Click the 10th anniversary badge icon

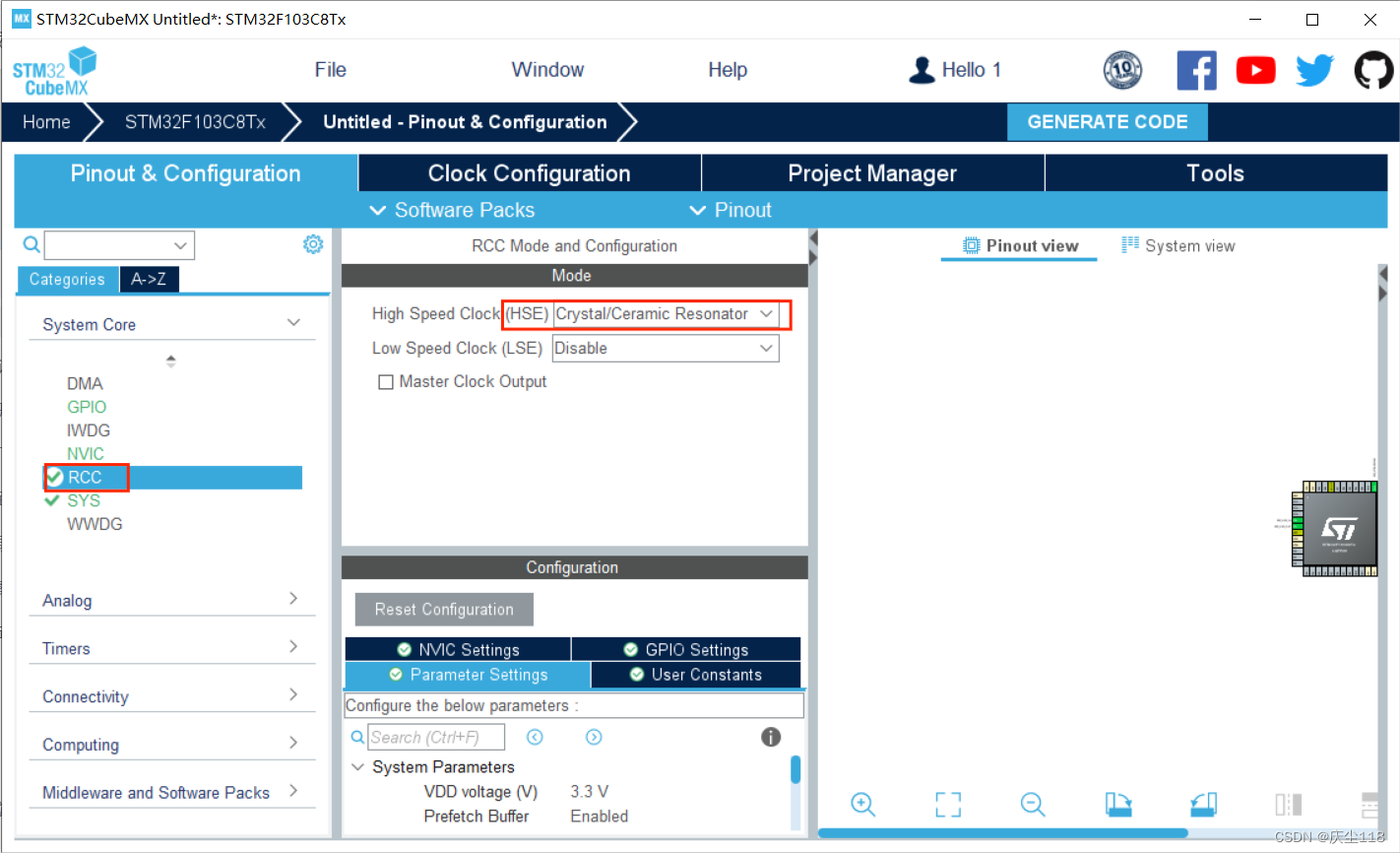tap(1122, 70)
